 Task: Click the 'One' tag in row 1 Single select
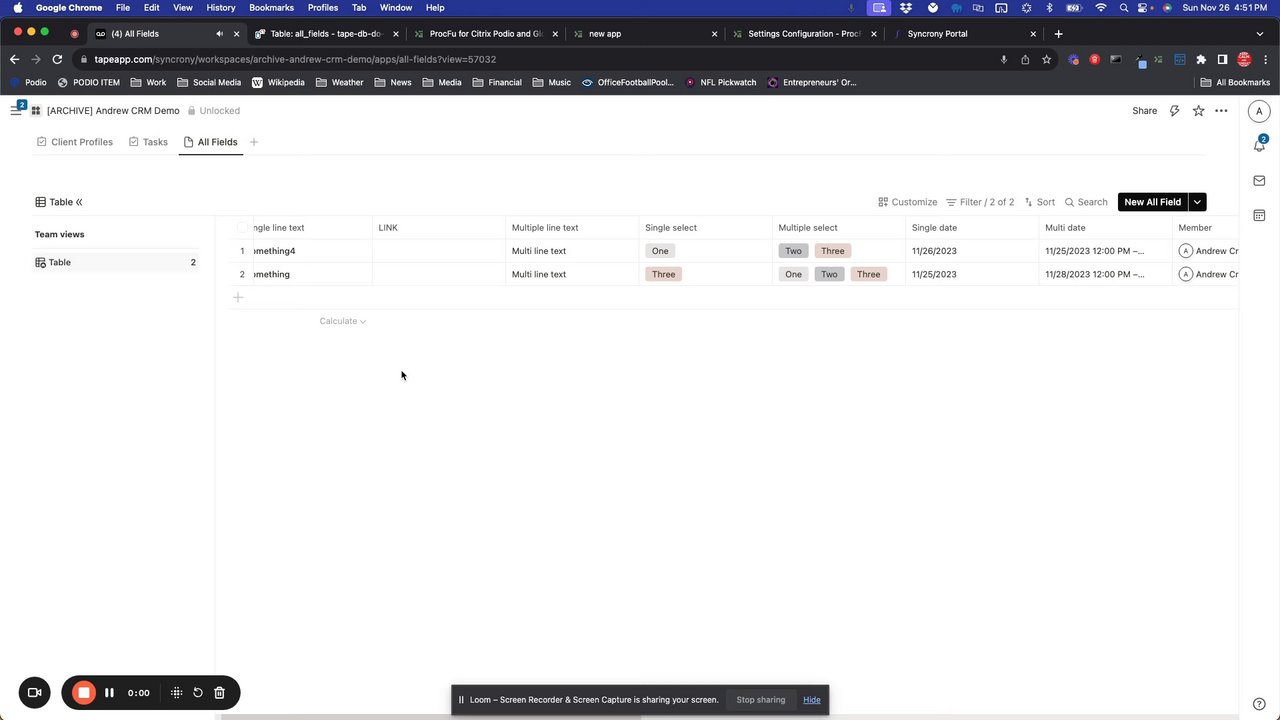tap(660, 251)
